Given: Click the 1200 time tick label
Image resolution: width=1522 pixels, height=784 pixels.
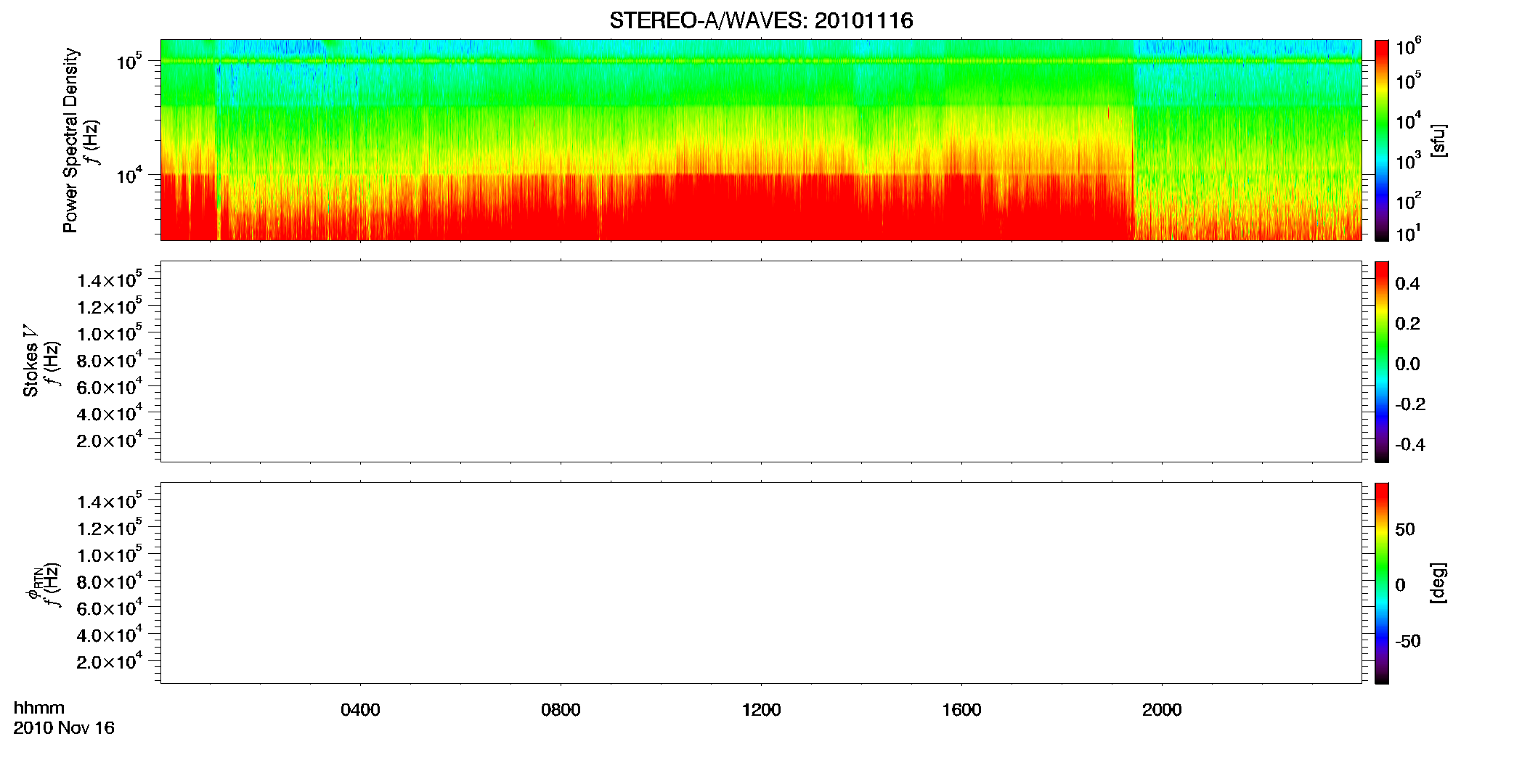Looking at the screenshot, I should 761,710.
